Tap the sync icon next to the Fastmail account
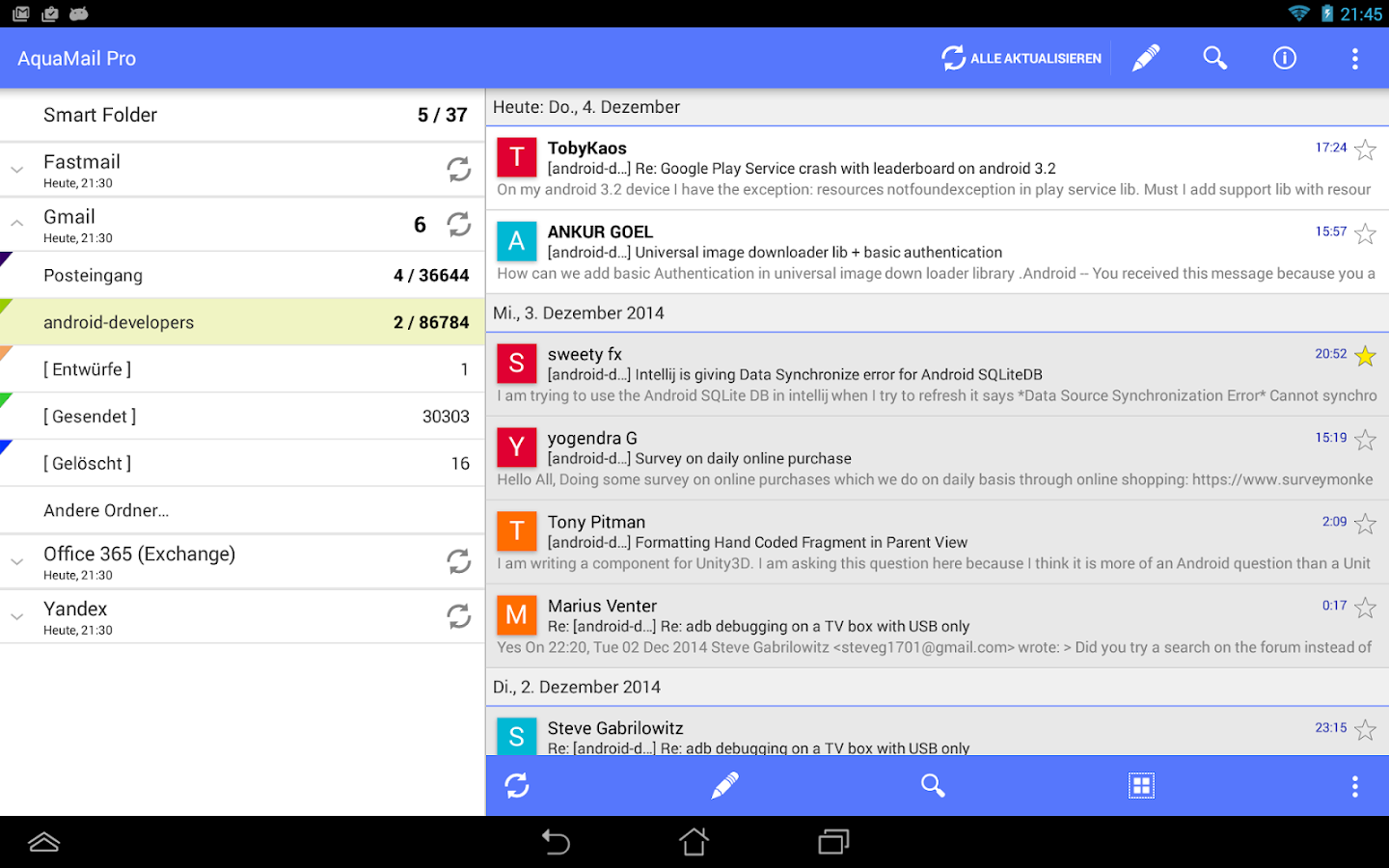The height and width of the screenshot is (868, 1389). pos(459,169)
